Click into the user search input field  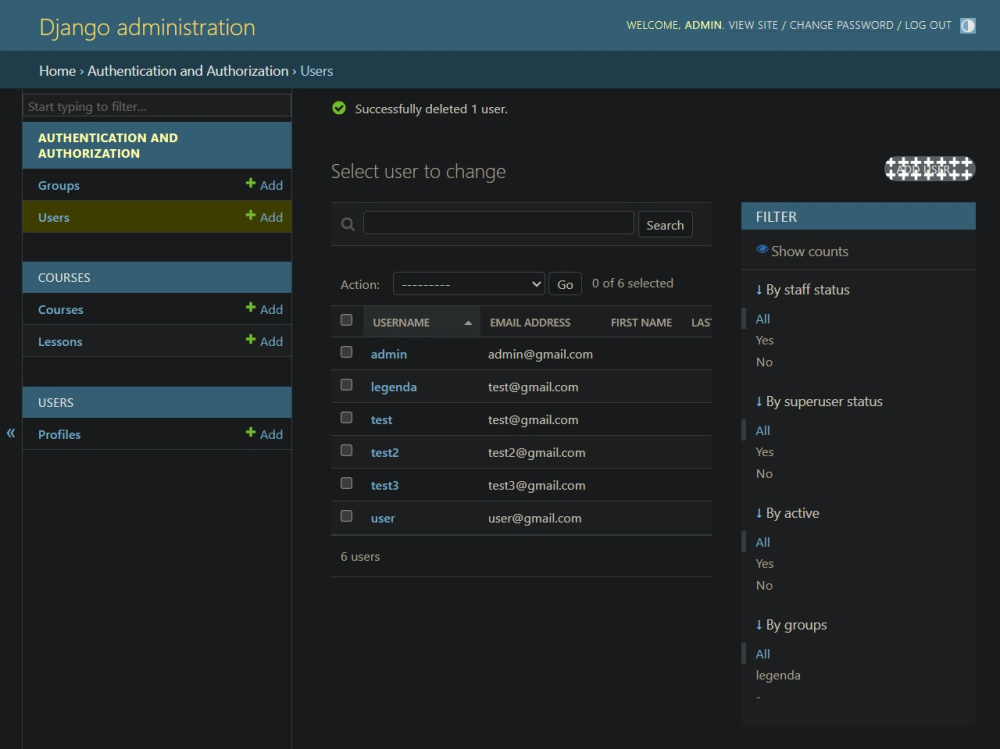[499, 223]
